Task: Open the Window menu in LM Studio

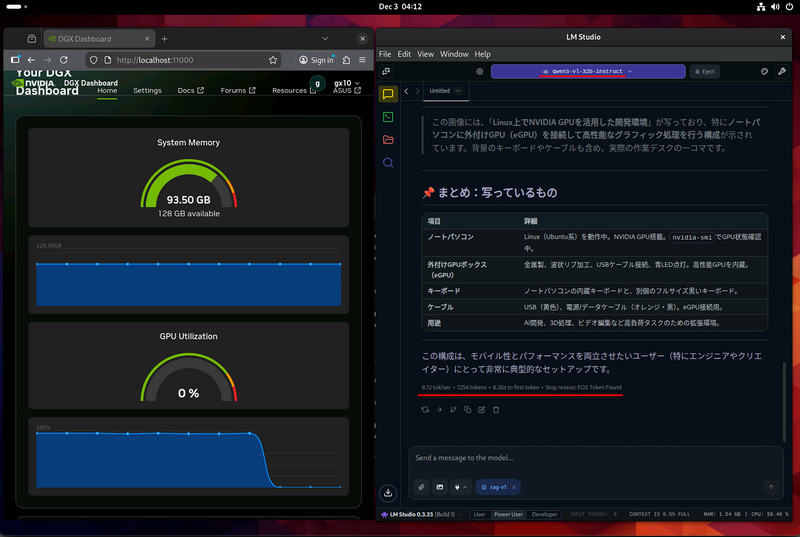Action: point(454,54)
